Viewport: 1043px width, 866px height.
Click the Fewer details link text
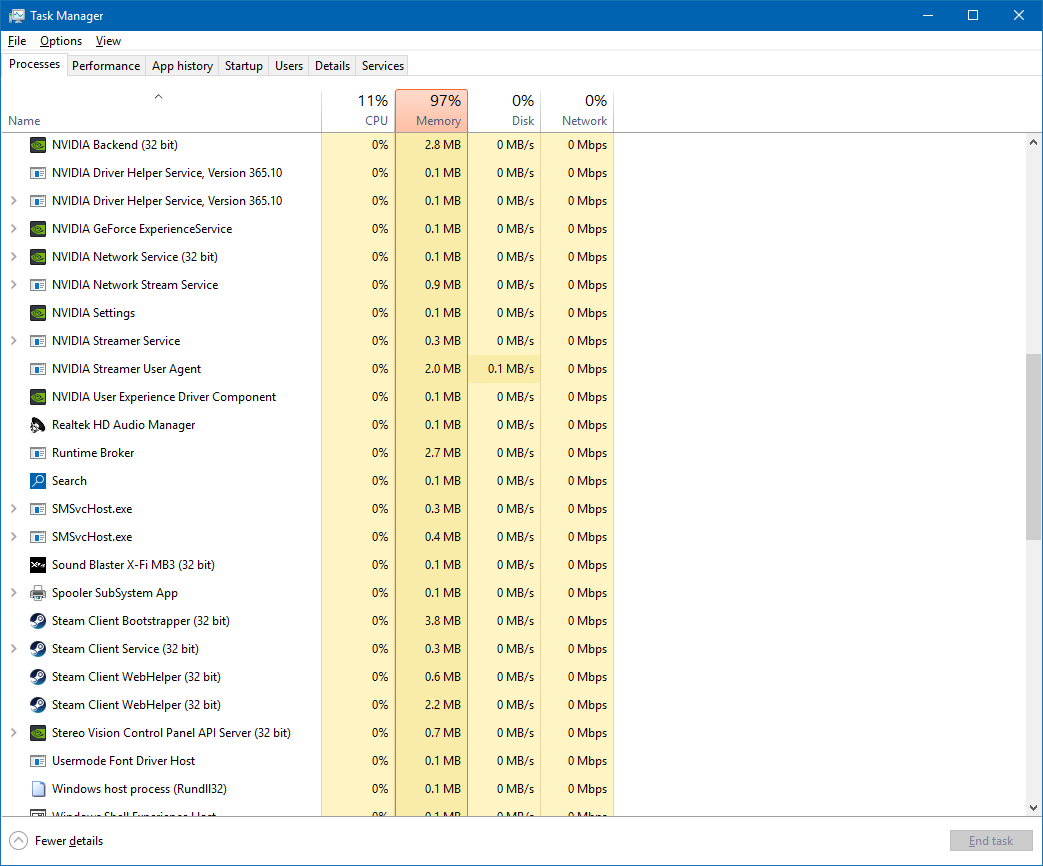point(69,841)
